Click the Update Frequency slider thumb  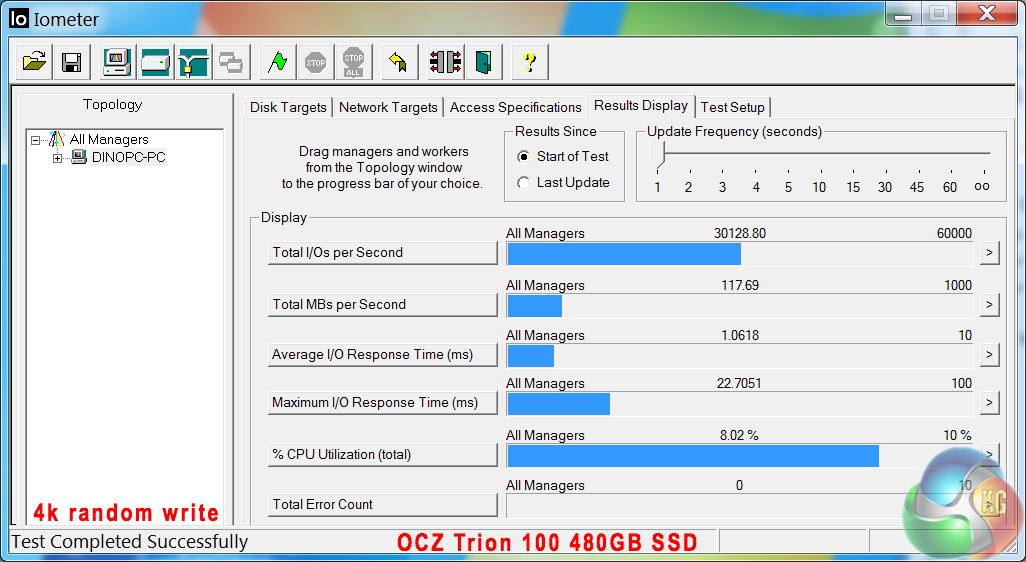[658, 154]
